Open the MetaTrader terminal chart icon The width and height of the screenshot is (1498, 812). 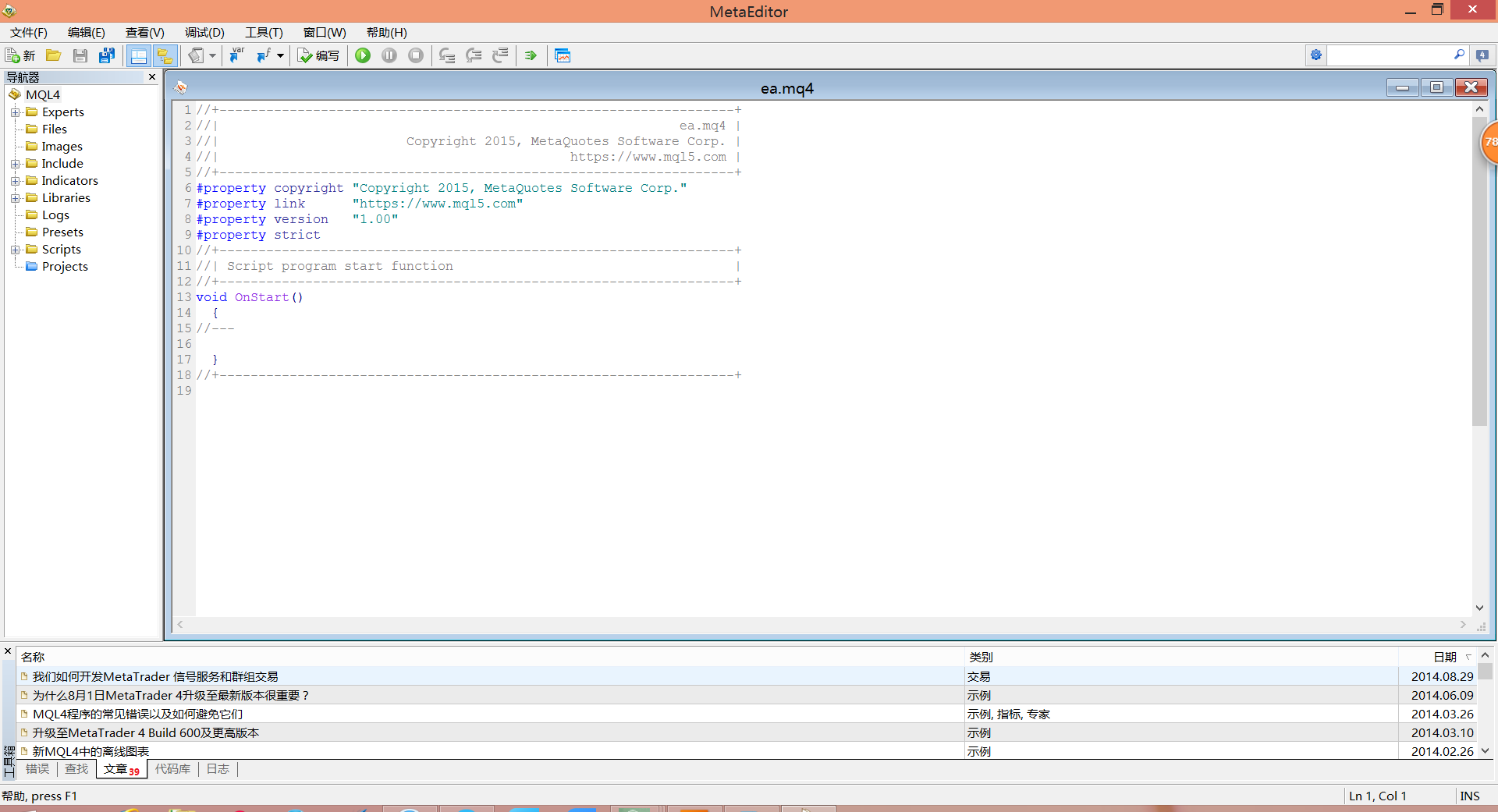(x=563, y=55)
